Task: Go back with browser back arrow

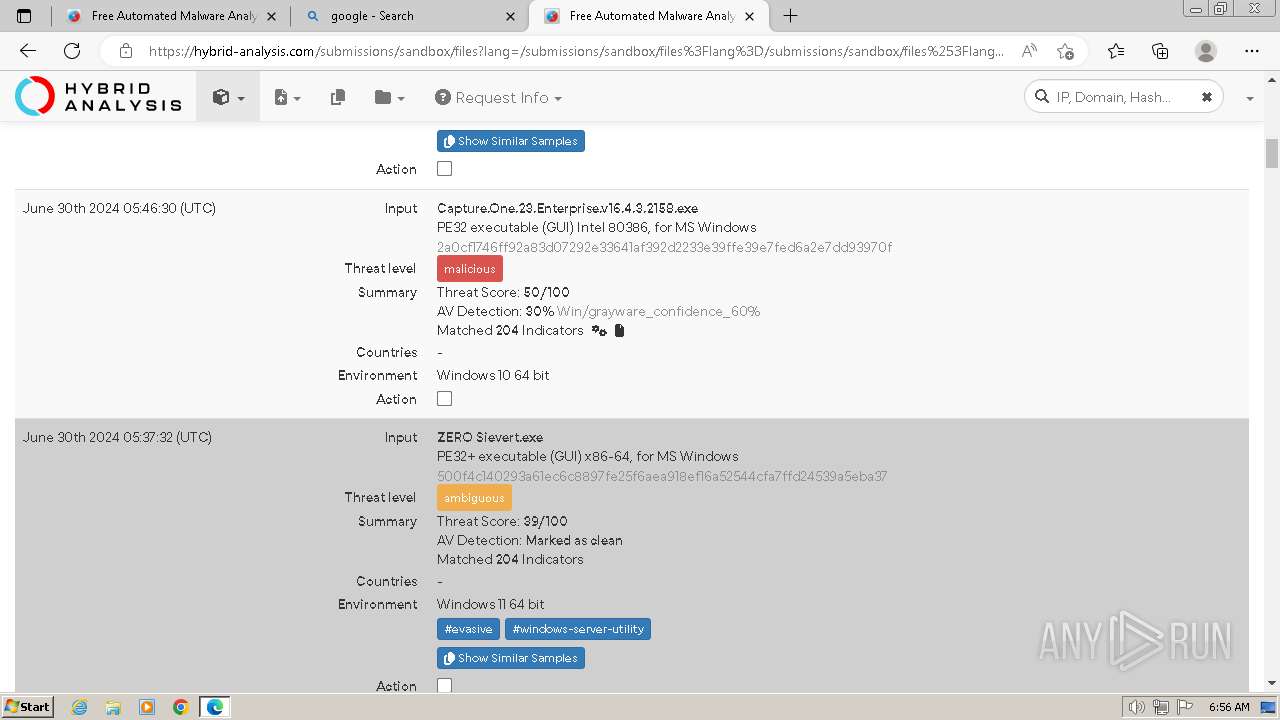Action: click(x=28, y=51)
